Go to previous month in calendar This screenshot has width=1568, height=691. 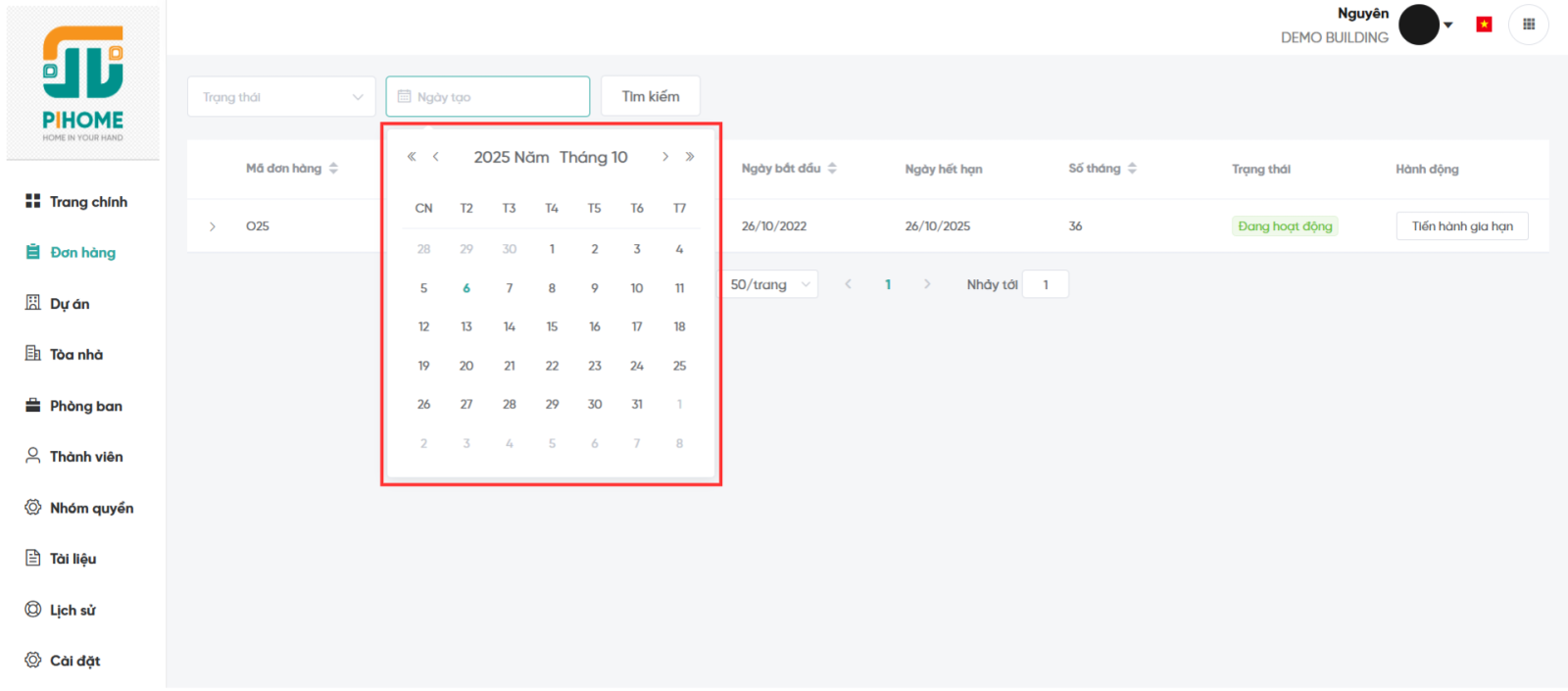[x=436, y=157]
